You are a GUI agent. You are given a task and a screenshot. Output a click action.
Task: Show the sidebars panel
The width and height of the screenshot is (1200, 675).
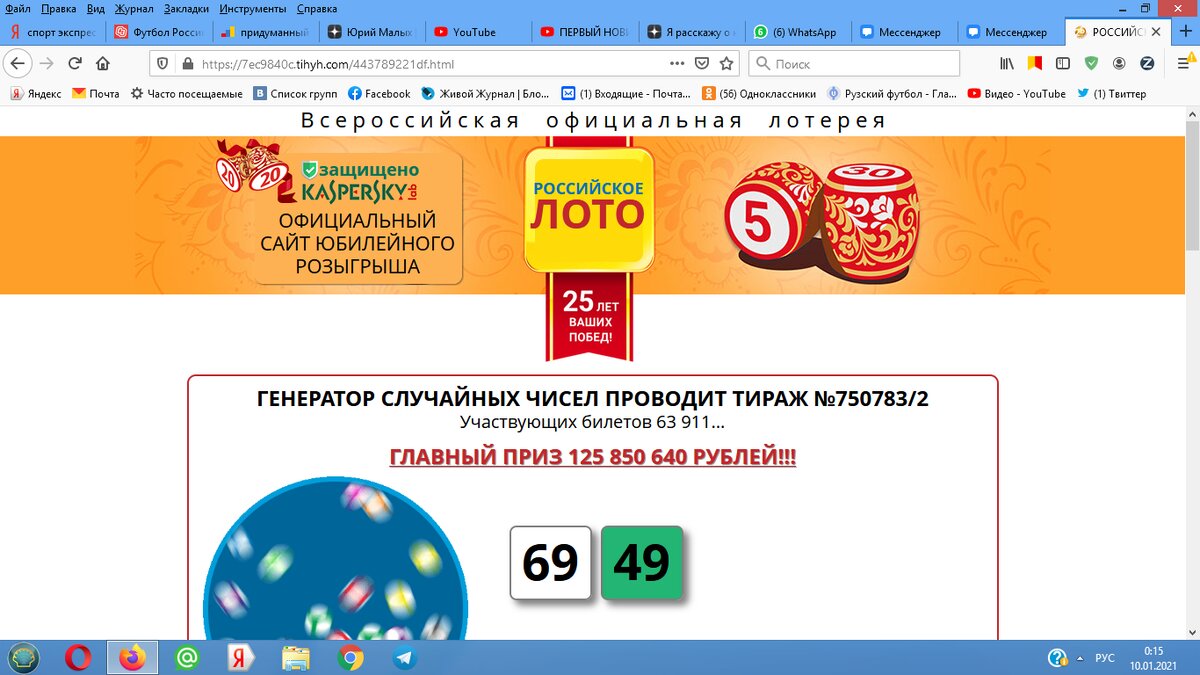point(1063,64)
